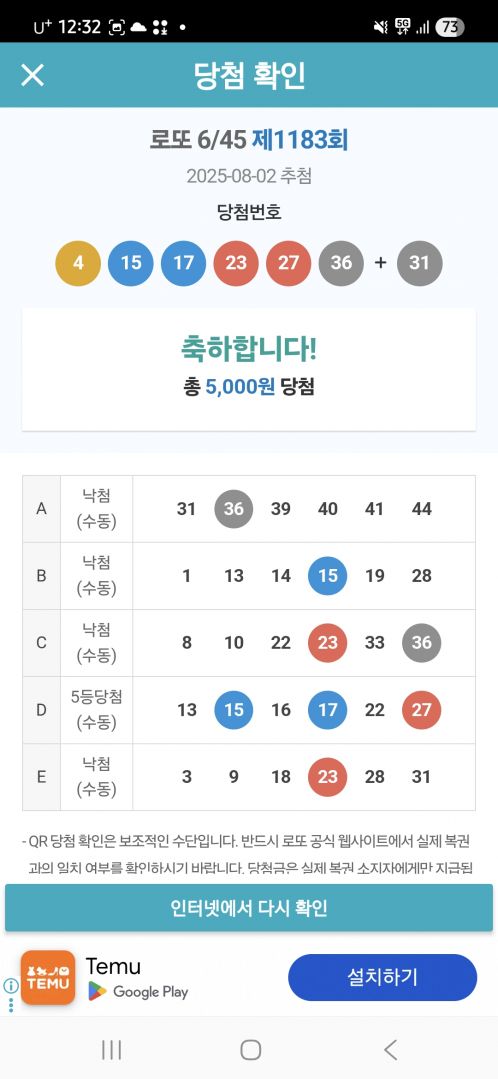Tap the battery indicator in status bar
This screenshot has height=1079, width=498.
coord(450,27)
